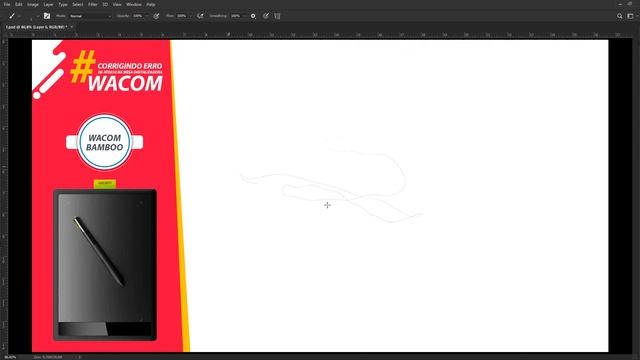Click the WACOM BAMBOO badge on canvas
The image size is (640, 360).
pyautogui.click(x=104, y=142)
